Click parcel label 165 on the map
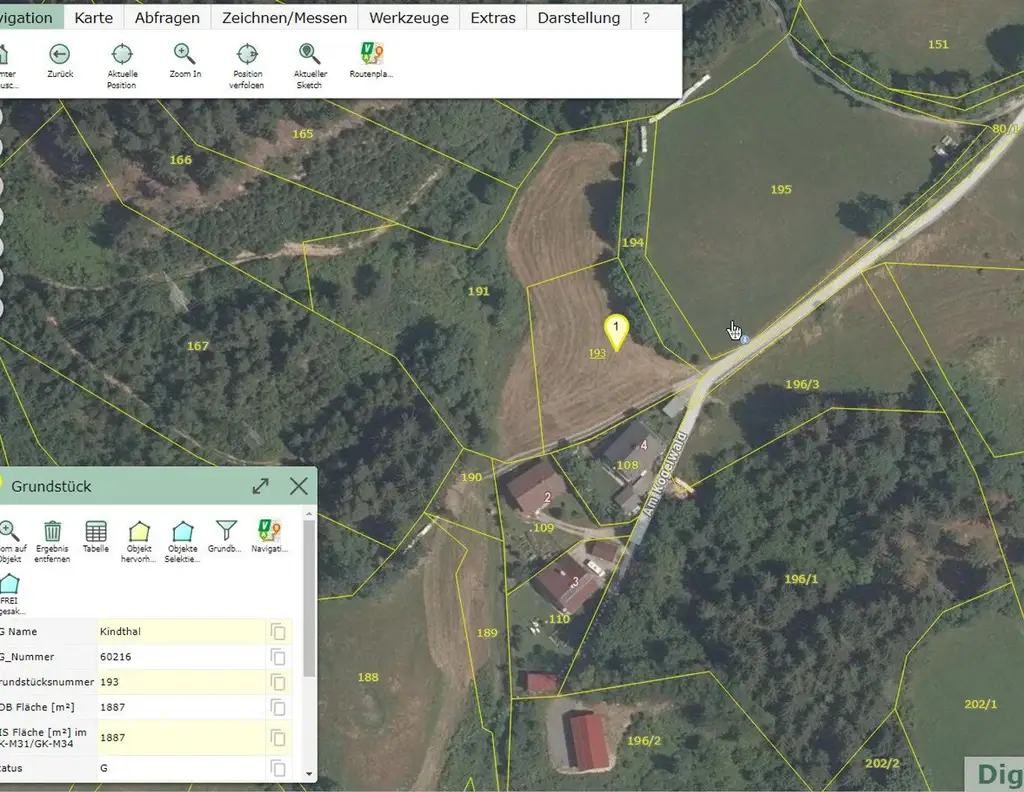 tap(302, 134)
